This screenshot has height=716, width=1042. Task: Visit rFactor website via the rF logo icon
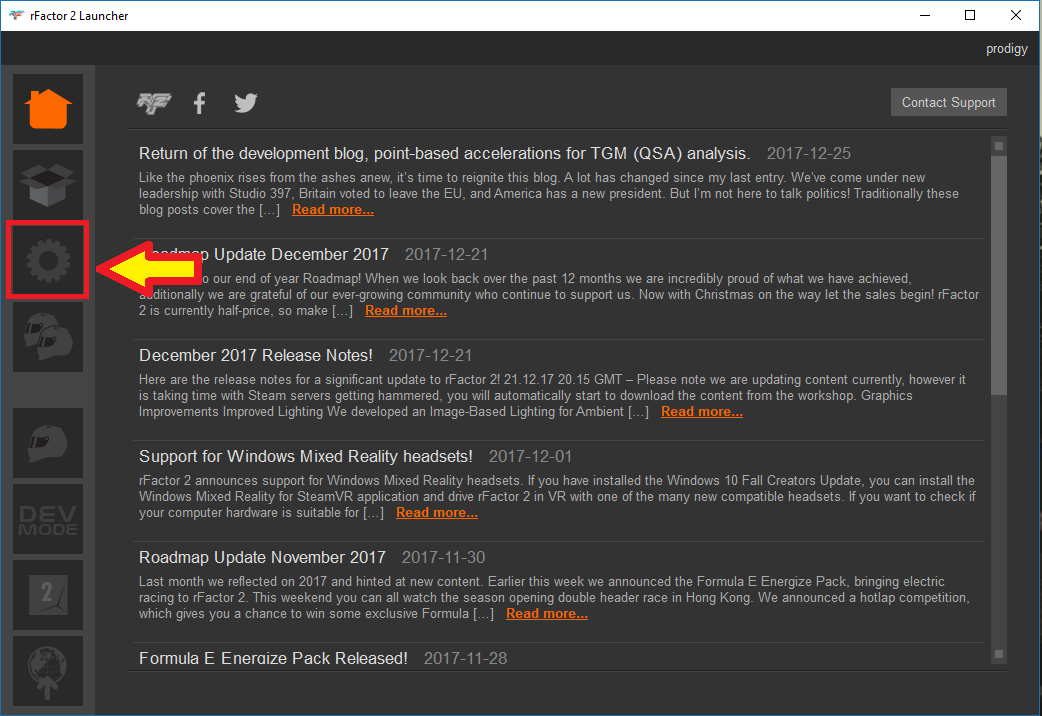tap(154, 103)
